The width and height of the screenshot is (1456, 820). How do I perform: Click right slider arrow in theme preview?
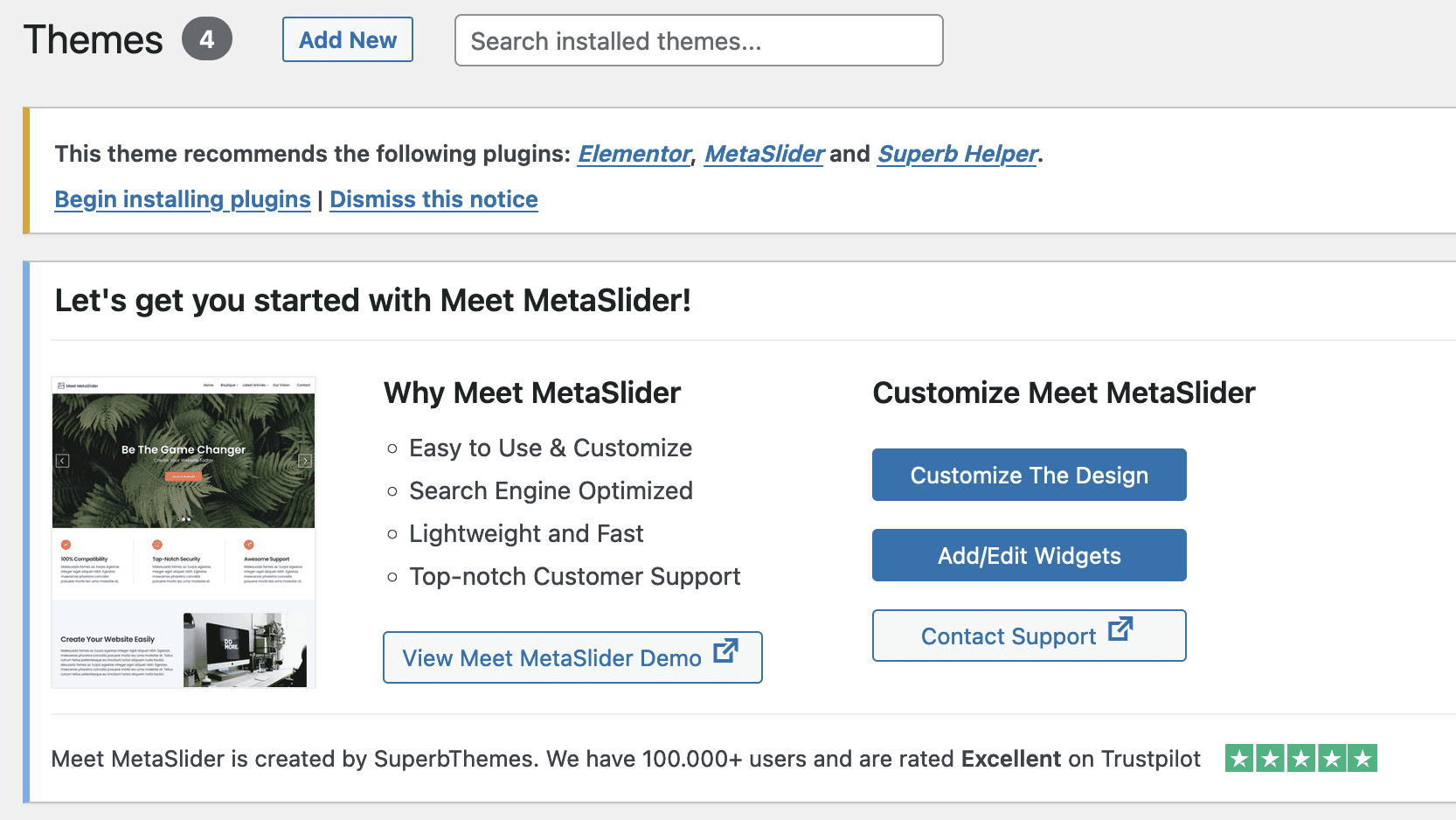(x=305, y=461)
